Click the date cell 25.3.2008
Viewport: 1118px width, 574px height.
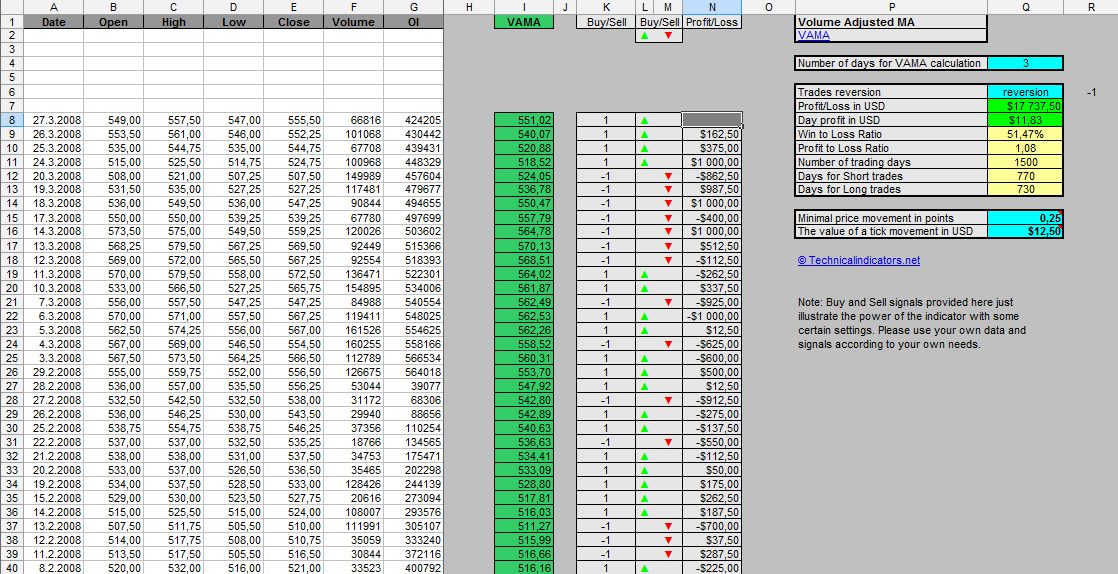pos(53,148)
